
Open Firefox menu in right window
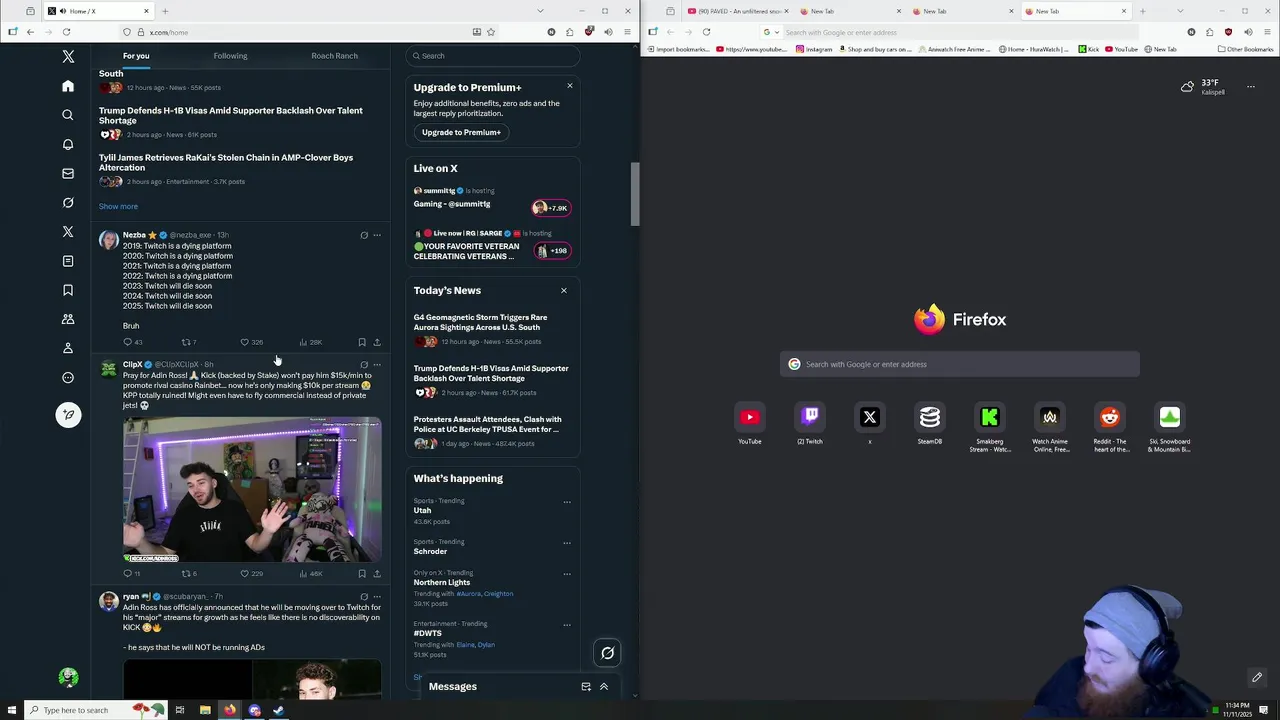(x=1267, y=32)
